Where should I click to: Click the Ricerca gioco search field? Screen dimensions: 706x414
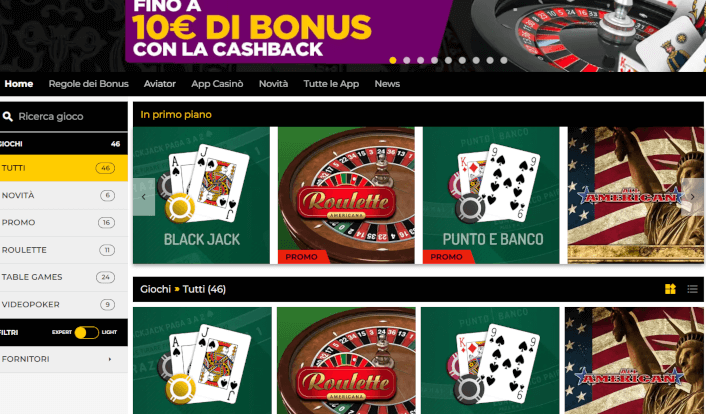point(63,117)
